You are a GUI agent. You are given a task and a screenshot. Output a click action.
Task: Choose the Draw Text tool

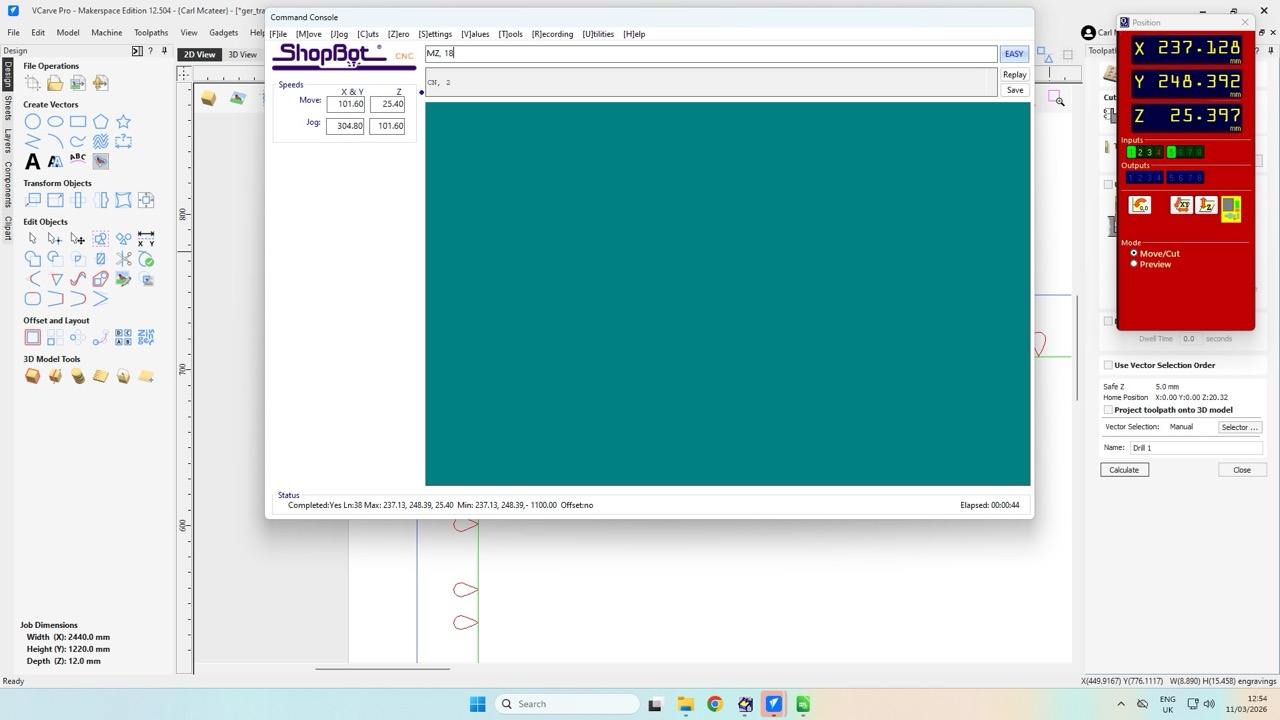[x=33, y=161]
